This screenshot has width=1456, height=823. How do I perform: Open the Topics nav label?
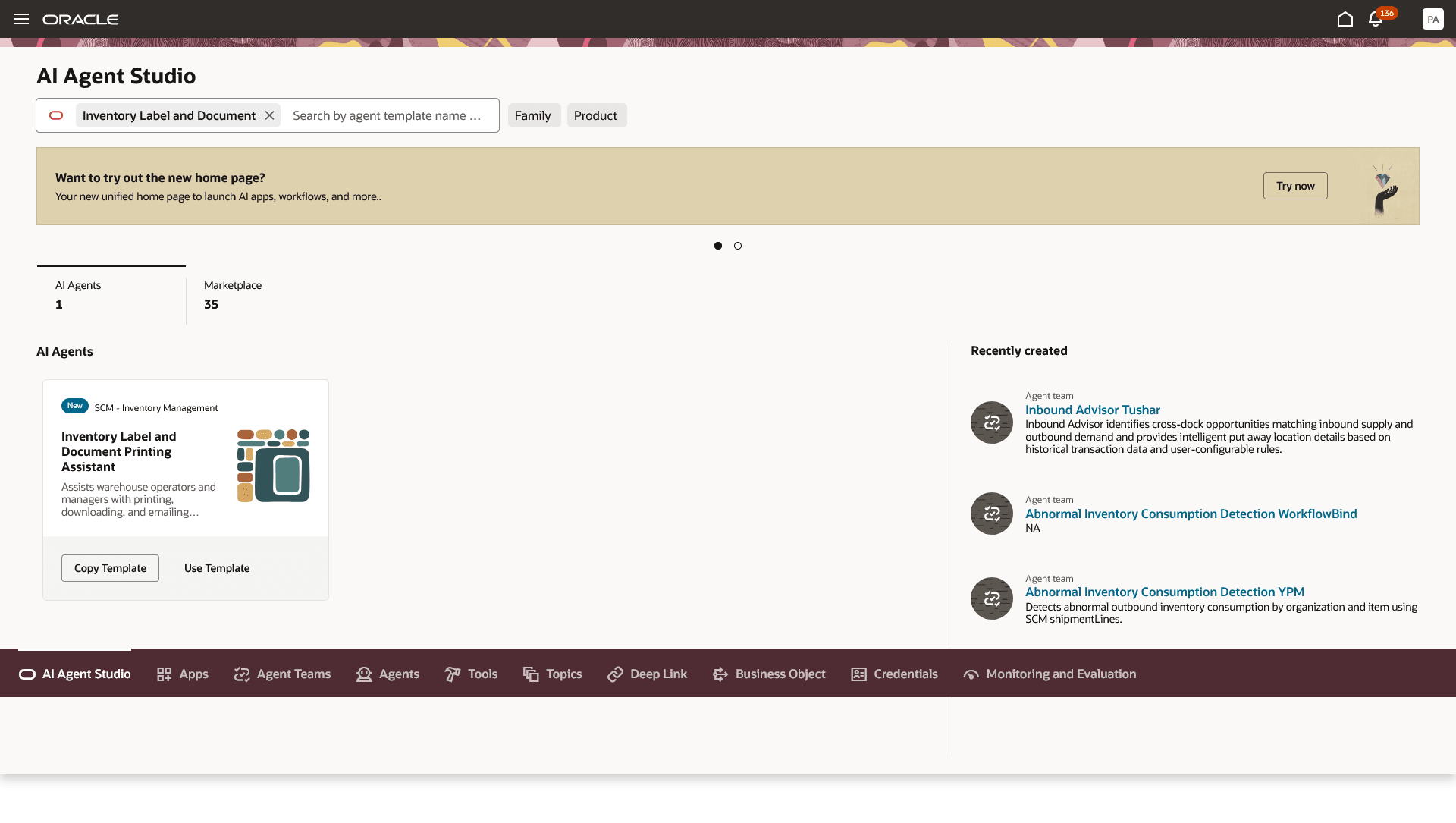point(564,674)
